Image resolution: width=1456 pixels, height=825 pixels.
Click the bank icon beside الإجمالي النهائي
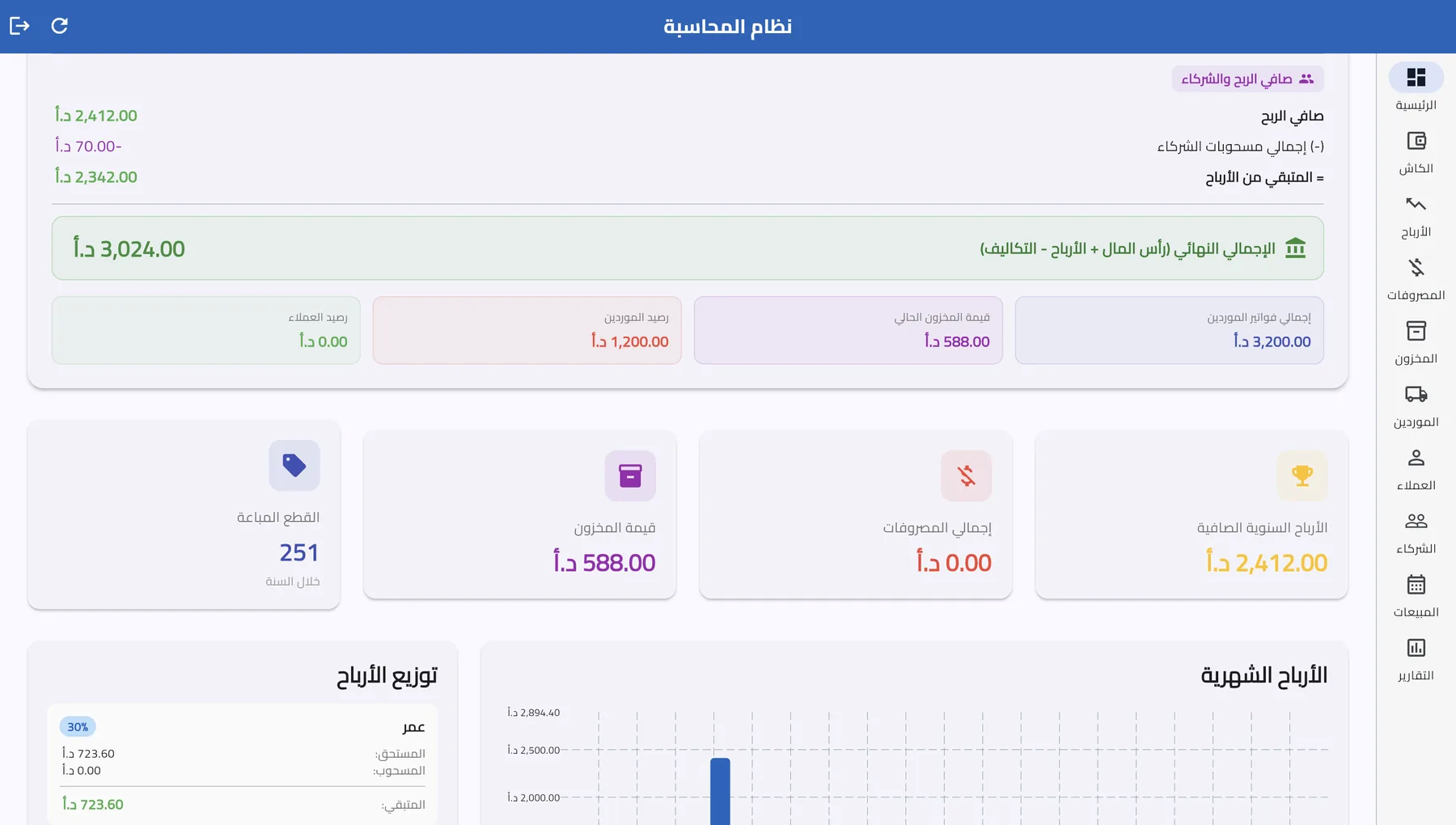1296,247
